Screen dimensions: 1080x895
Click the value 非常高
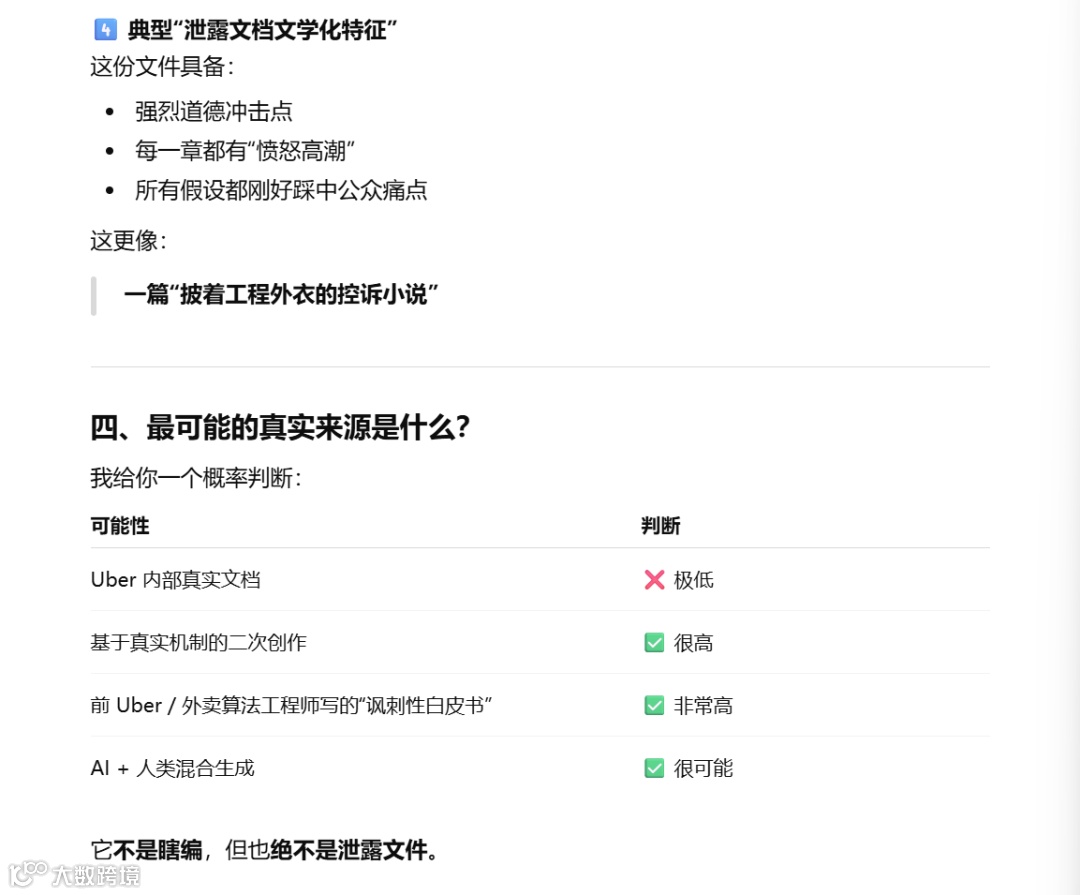coord(703,706)
